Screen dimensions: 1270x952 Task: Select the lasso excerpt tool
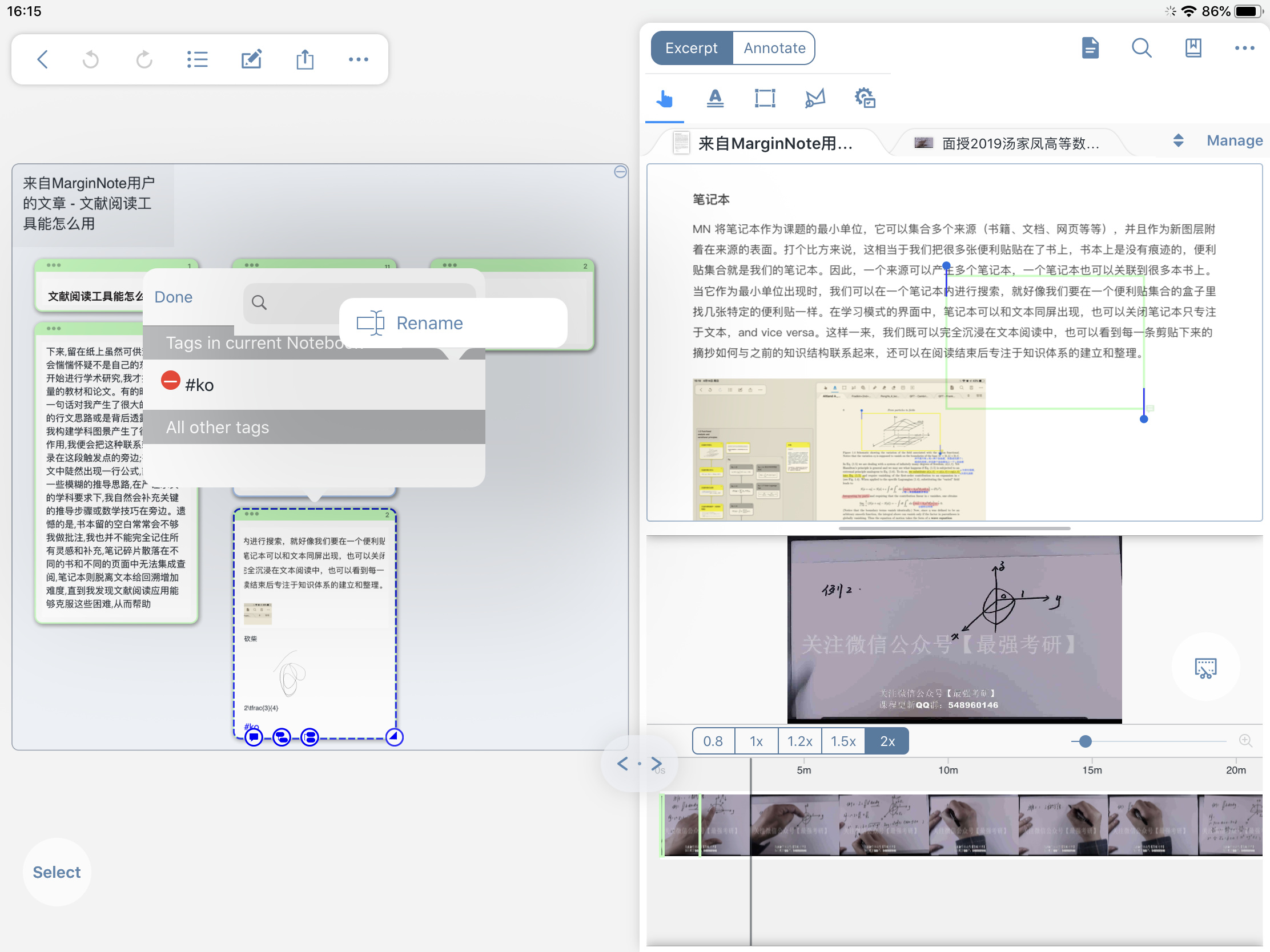(814, 99)
